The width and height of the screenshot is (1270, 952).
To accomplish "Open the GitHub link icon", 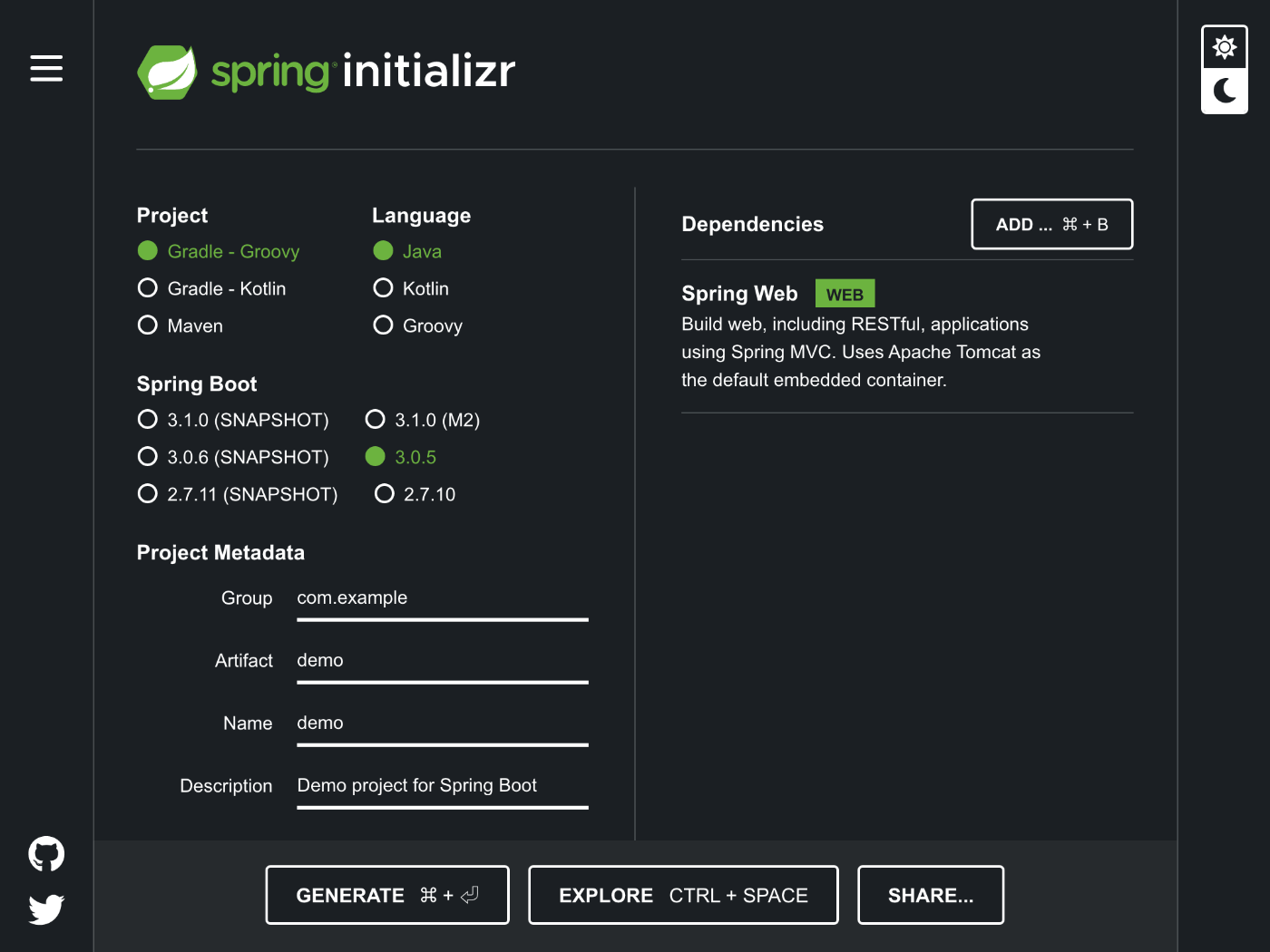I will coord(46,853).
